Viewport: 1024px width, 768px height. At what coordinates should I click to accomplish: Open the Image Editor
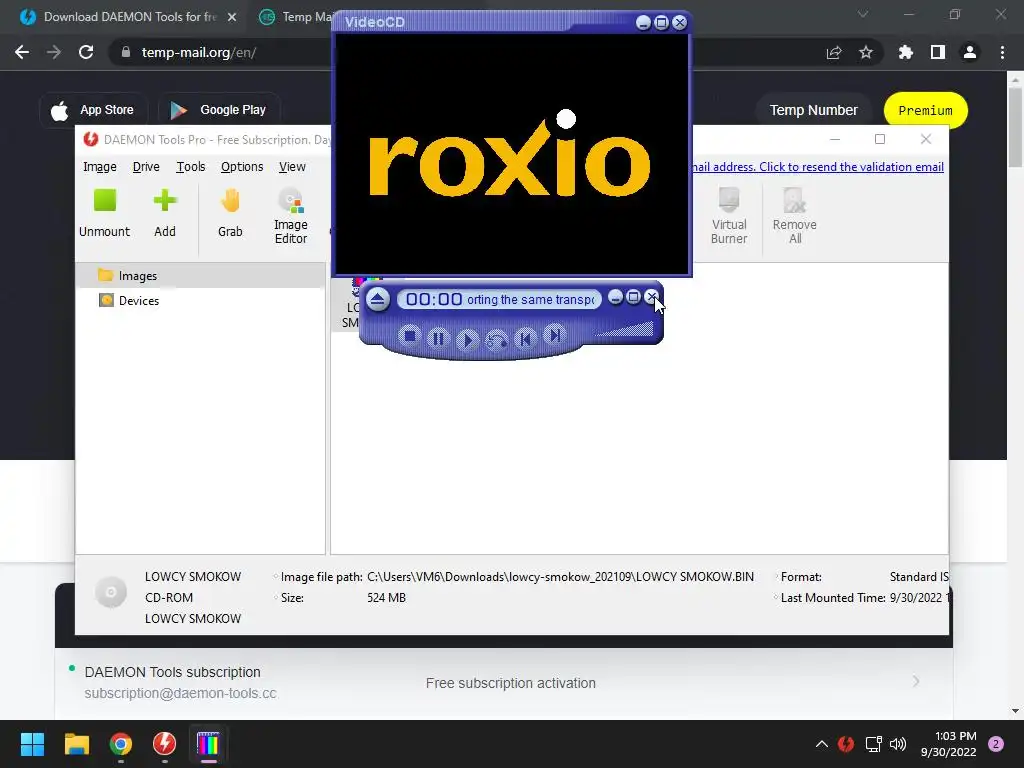291,216
